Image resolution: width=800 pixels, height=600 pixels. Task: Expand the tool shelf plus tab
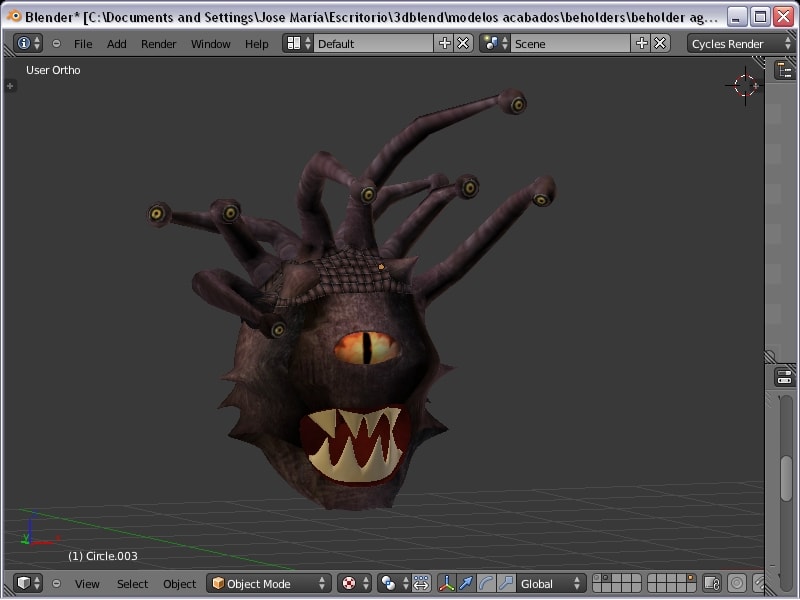coord(10,86)
